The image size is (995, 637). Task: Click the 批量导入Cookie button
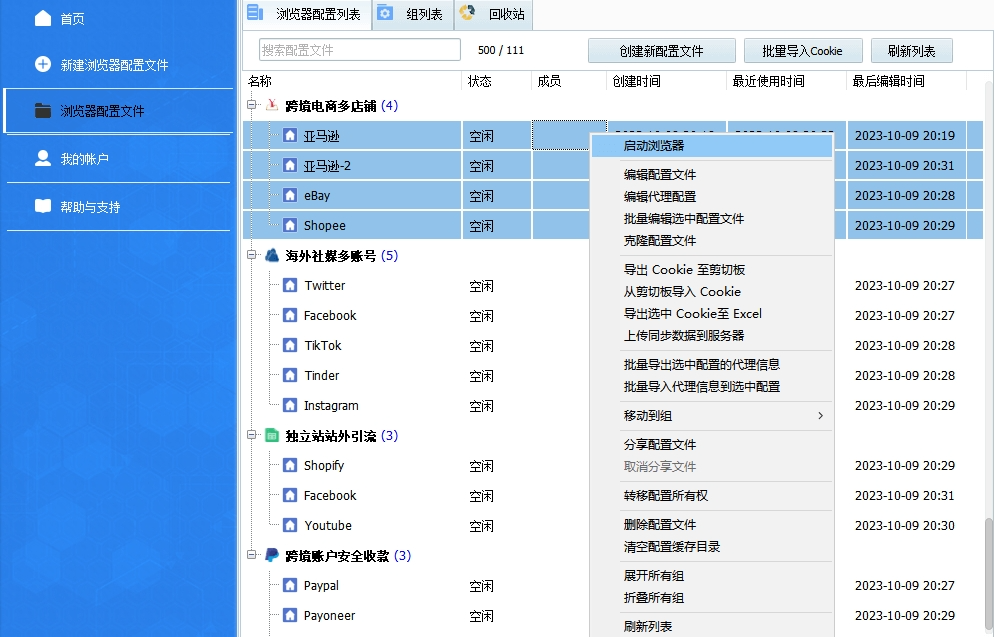pos(803,50)
